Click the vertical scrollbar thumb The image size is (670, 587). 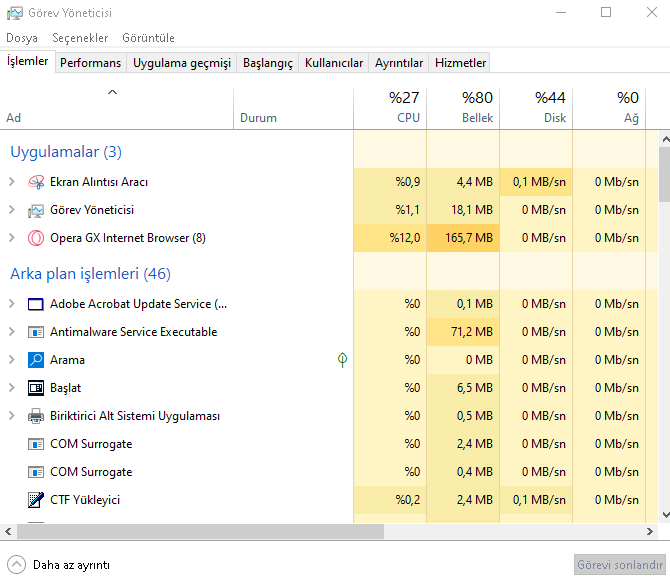pyautogui.click(x=665, y=174)
